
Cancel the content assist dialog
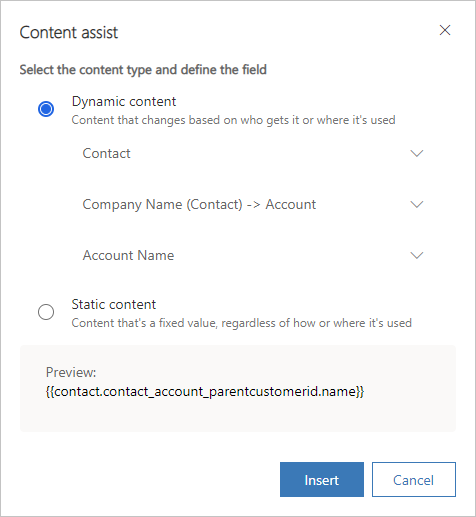[414, 480]
